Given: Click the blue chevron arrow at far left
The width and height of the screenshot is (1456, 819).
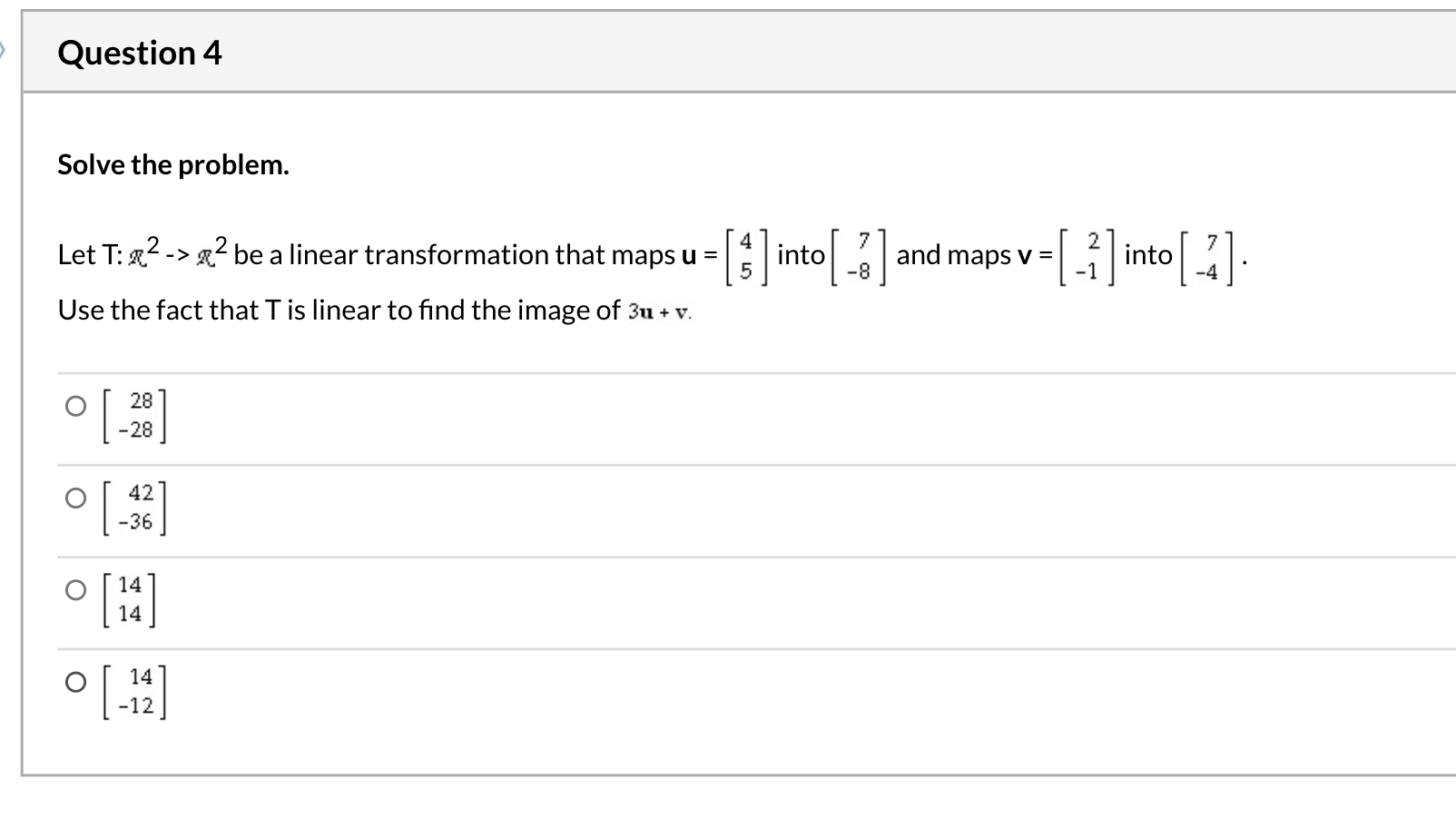Looking at the screenshot, I should [x=5, y=52].
